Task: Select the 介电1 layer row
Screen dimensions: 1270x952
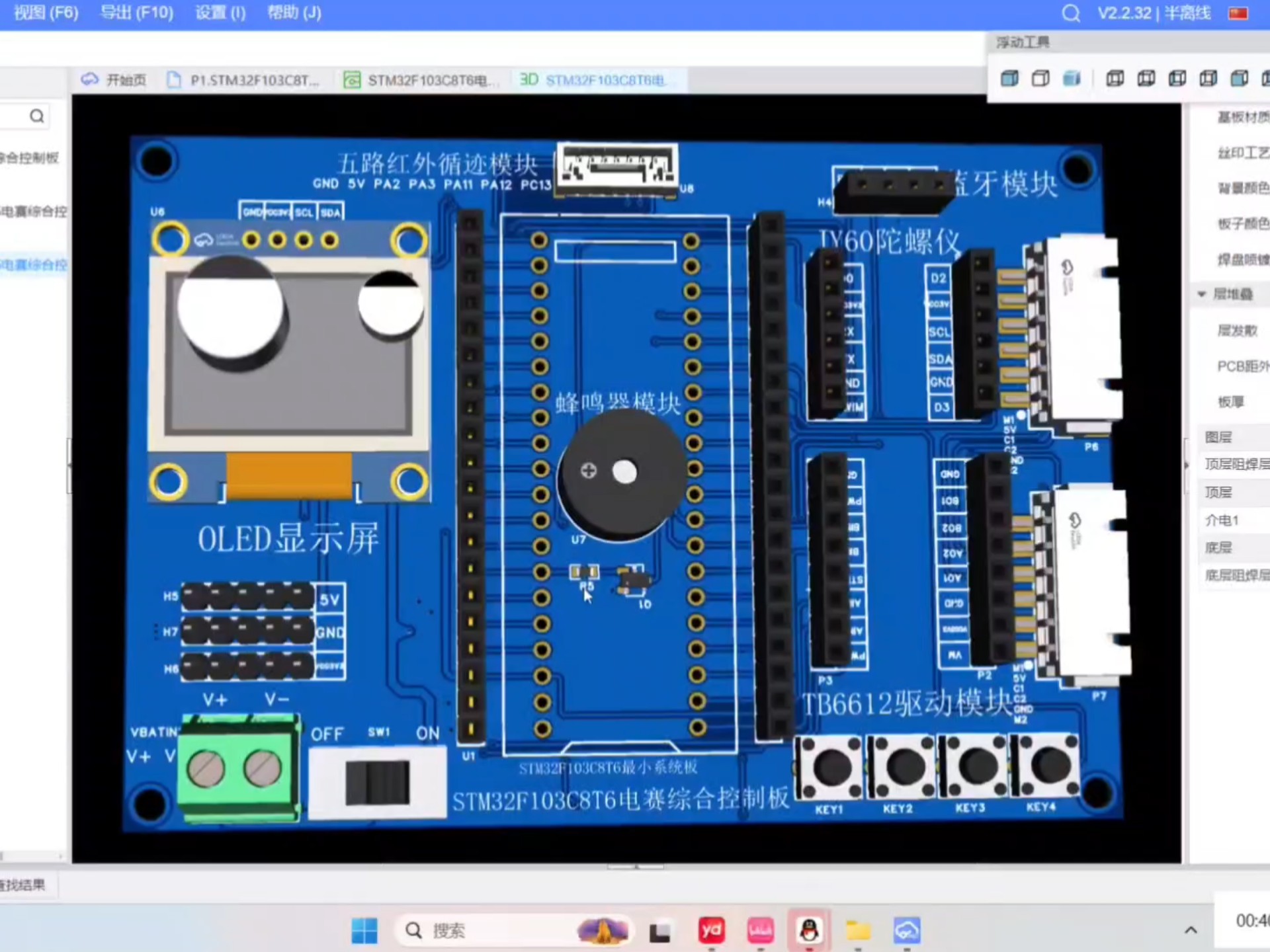Action: pyautogui.click(x=1236, y=520)
